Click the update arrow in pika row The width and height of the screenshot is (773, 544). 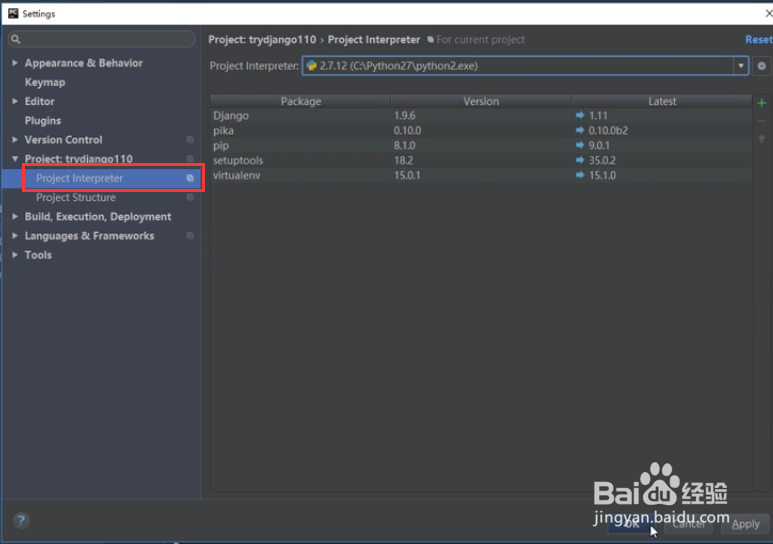pyautogui.click(x=580, y=130)
